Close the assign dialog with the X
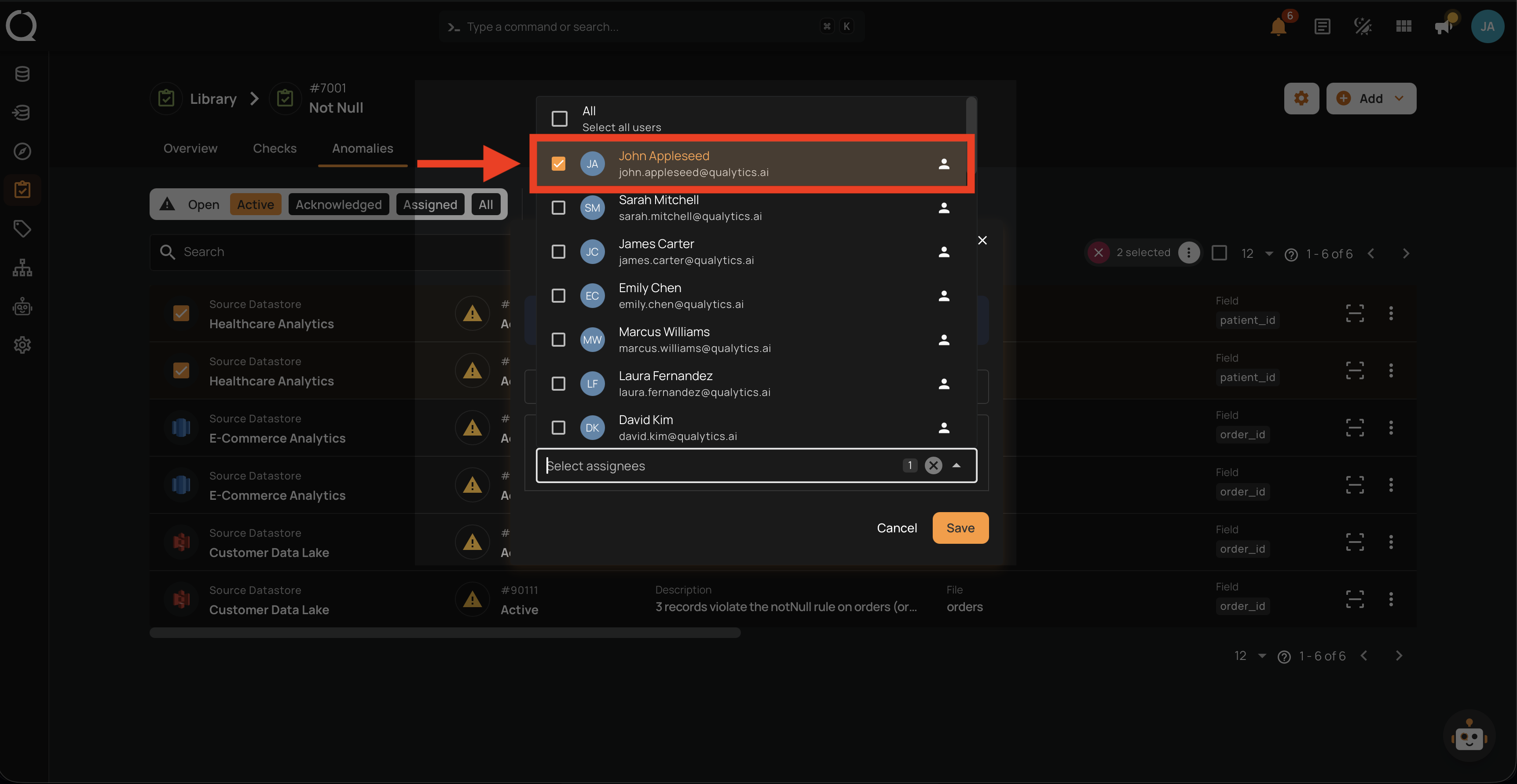The image size is (1517, 784). (x=982, y=240)
